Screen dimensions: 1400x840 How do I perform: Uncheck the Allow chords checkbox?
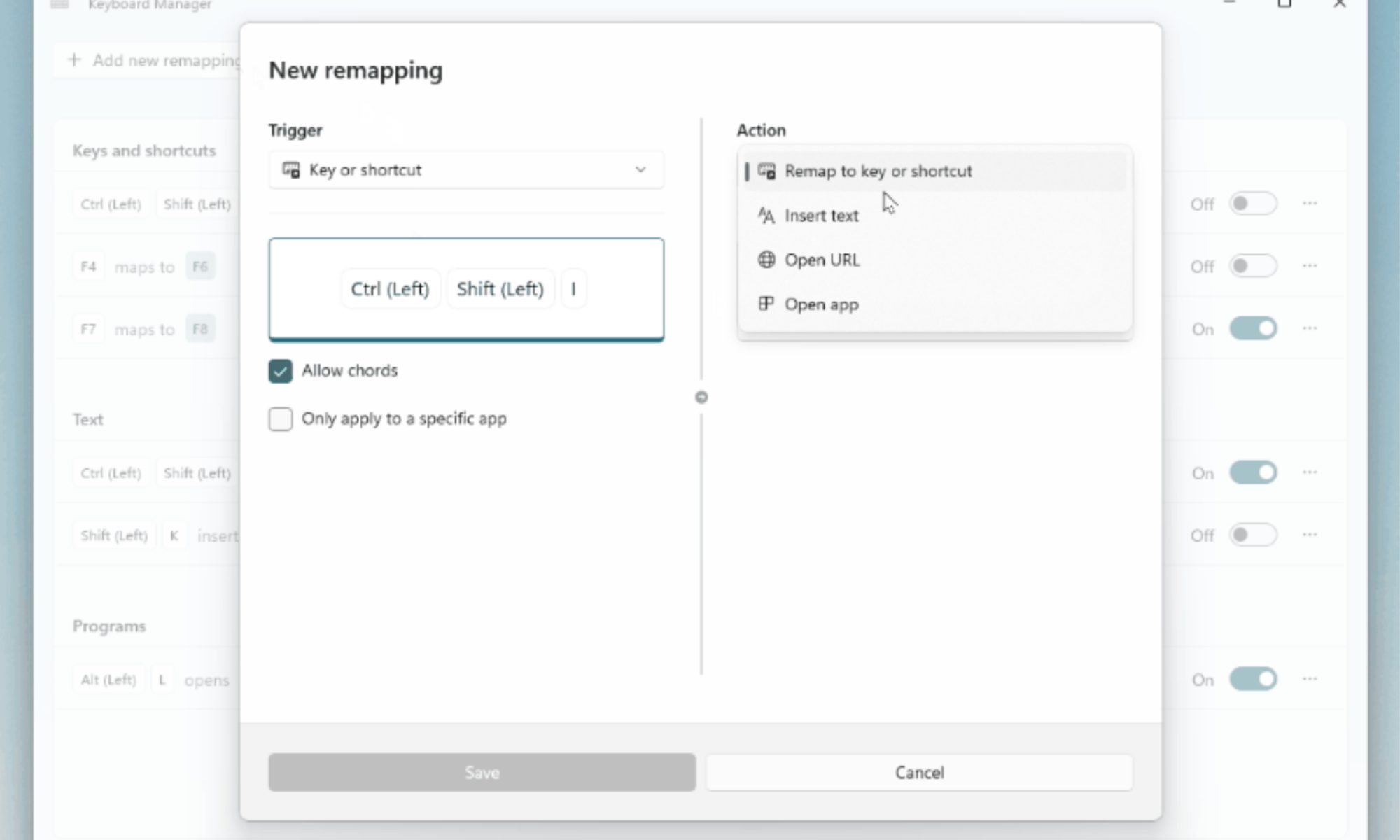point(280,371)
